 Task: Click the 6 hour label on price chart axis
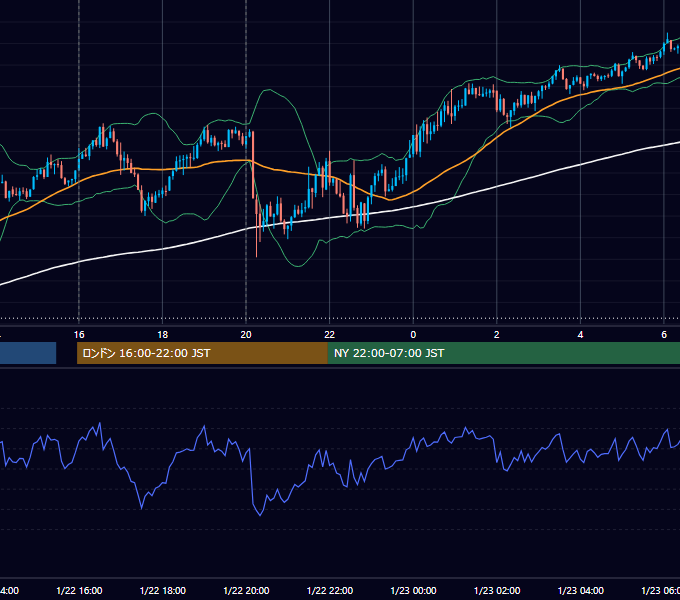click(664, 335)
